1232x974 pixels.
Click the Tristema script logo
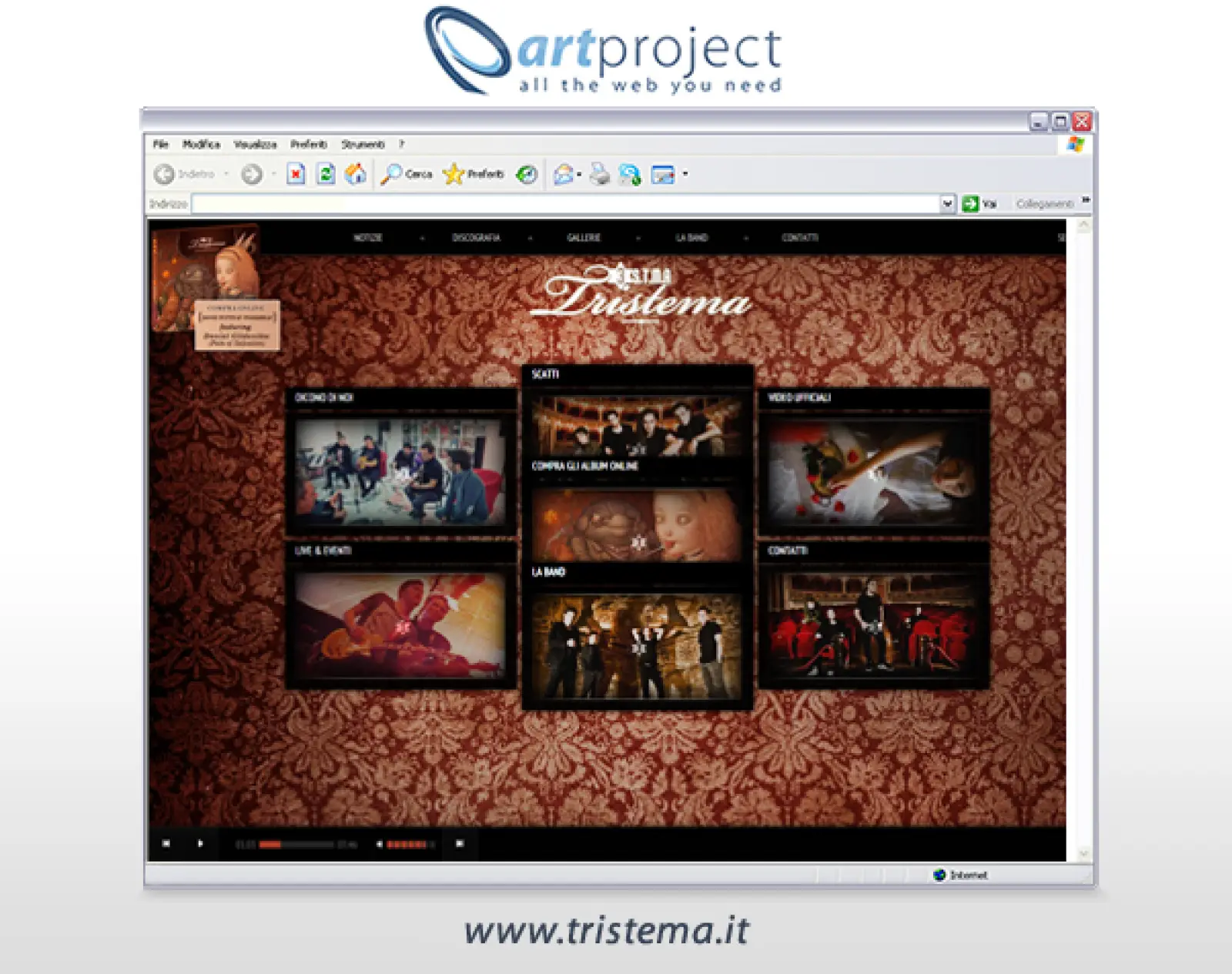click(x=641, y=293)
